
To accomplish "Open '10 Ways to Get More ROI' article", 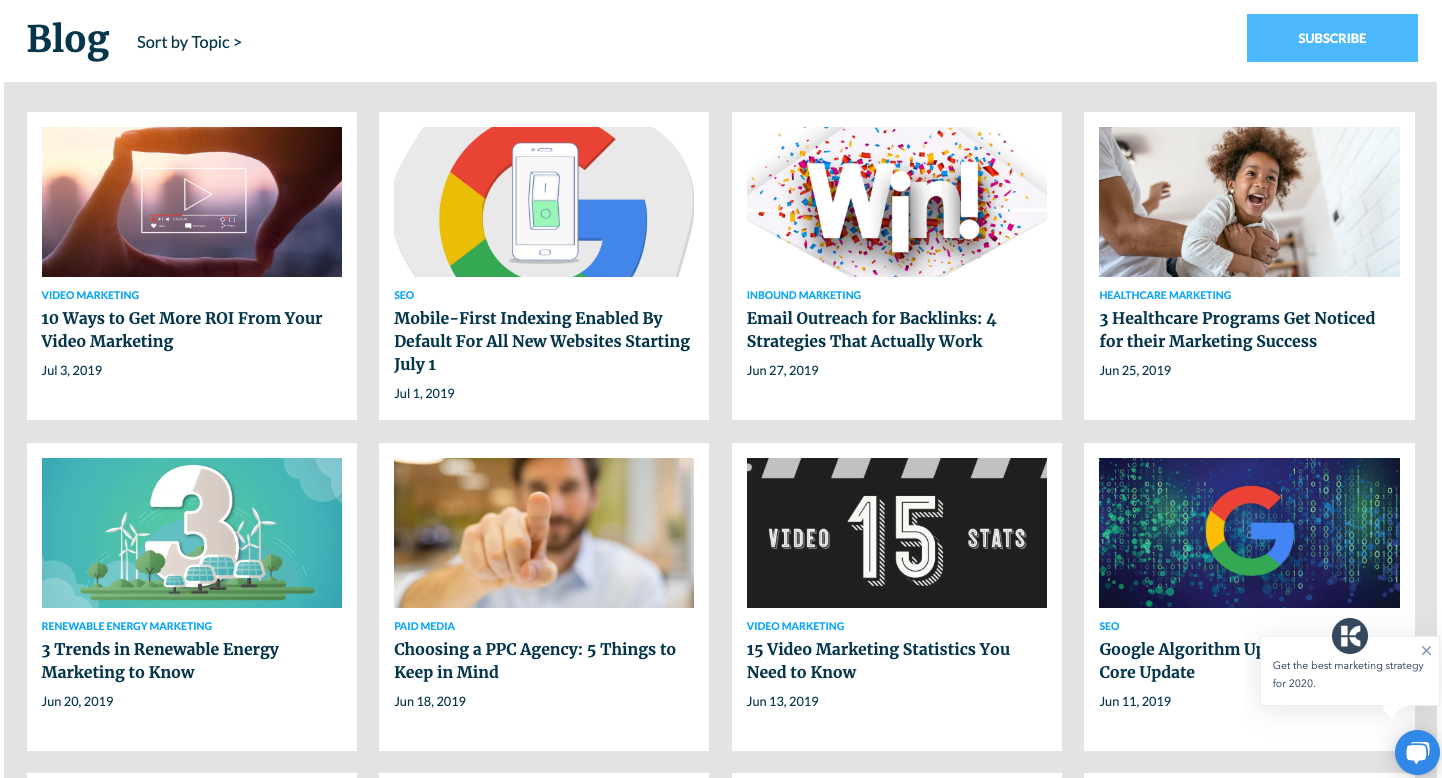I will pyautogui.click(x=182, y=330).
